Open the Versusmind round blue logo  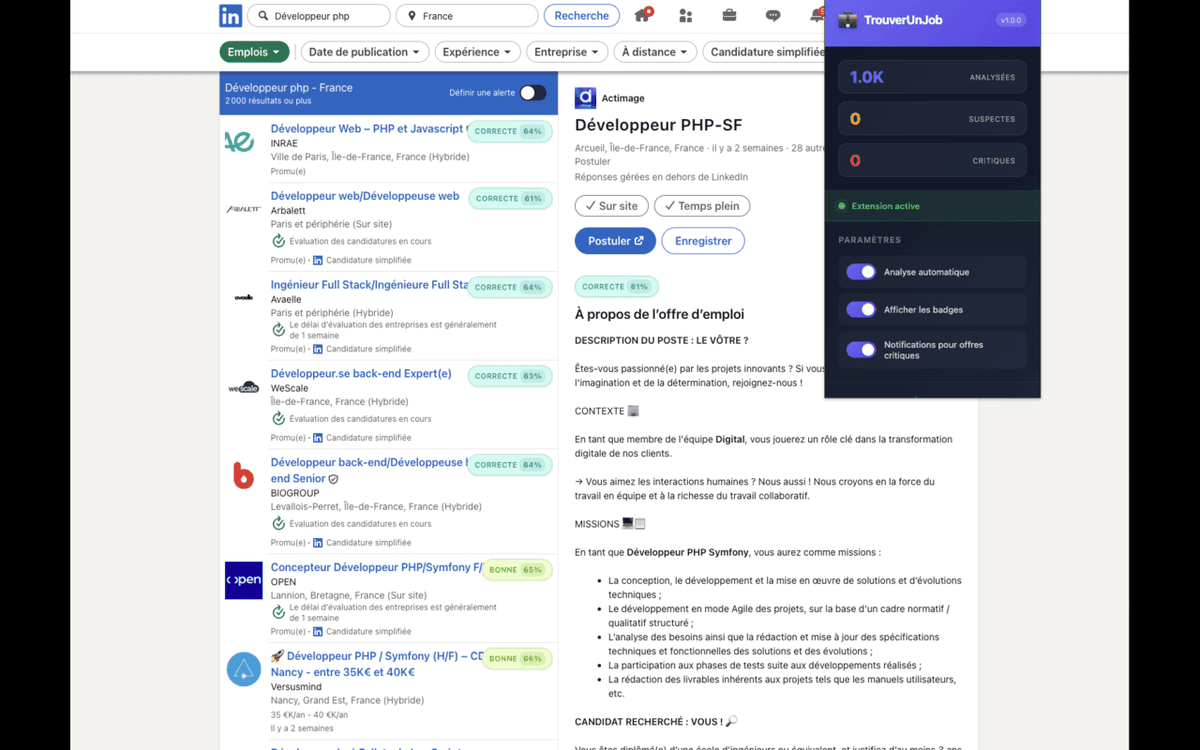(243, 669)
